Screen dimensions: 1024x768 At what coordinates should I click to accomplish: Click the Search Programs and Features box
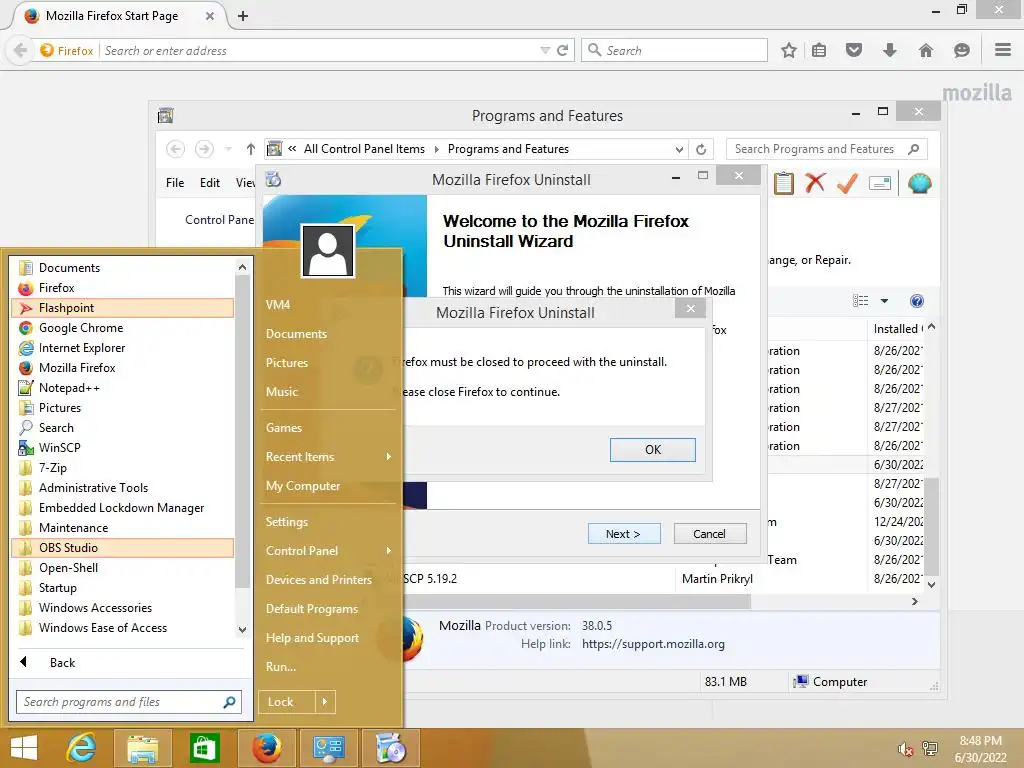tap(826, 149)
